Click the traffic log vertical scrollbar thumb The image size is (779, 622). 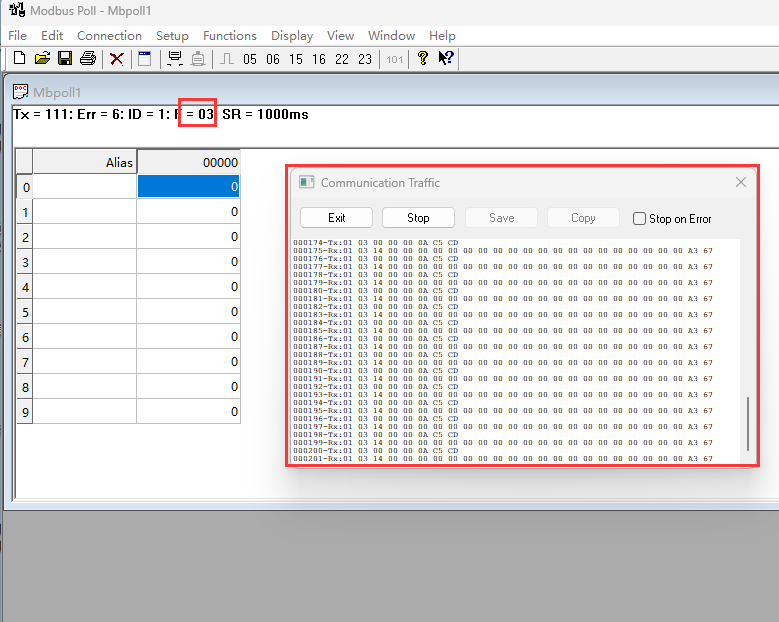(748, 423)
